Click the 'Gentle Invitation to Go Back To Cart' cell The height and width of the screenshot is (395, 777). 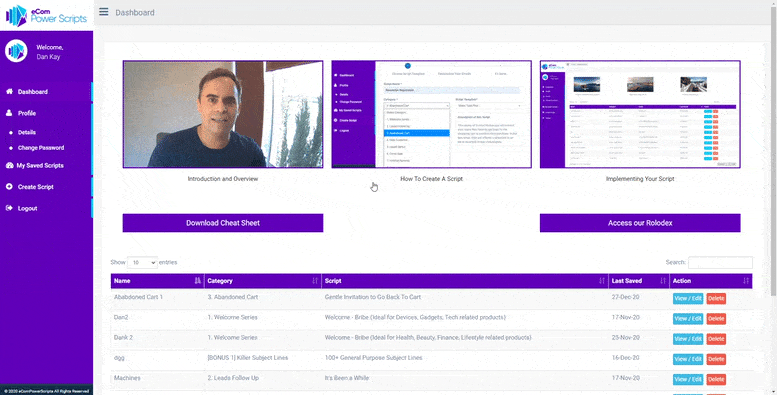tap(464, 298)
